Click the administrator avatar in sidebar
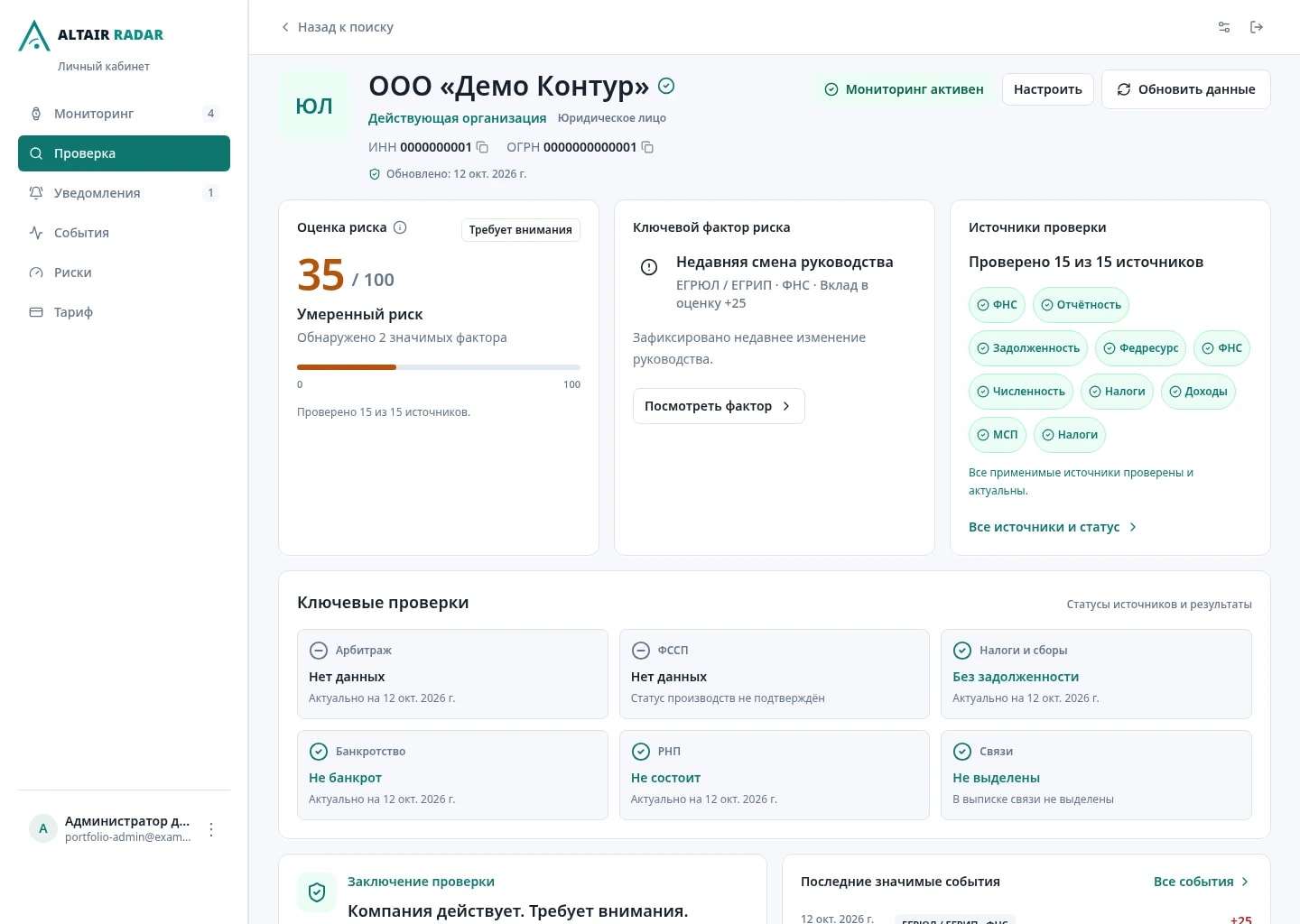The width and height of the screenshot is (1300, 924). (43, 828)
